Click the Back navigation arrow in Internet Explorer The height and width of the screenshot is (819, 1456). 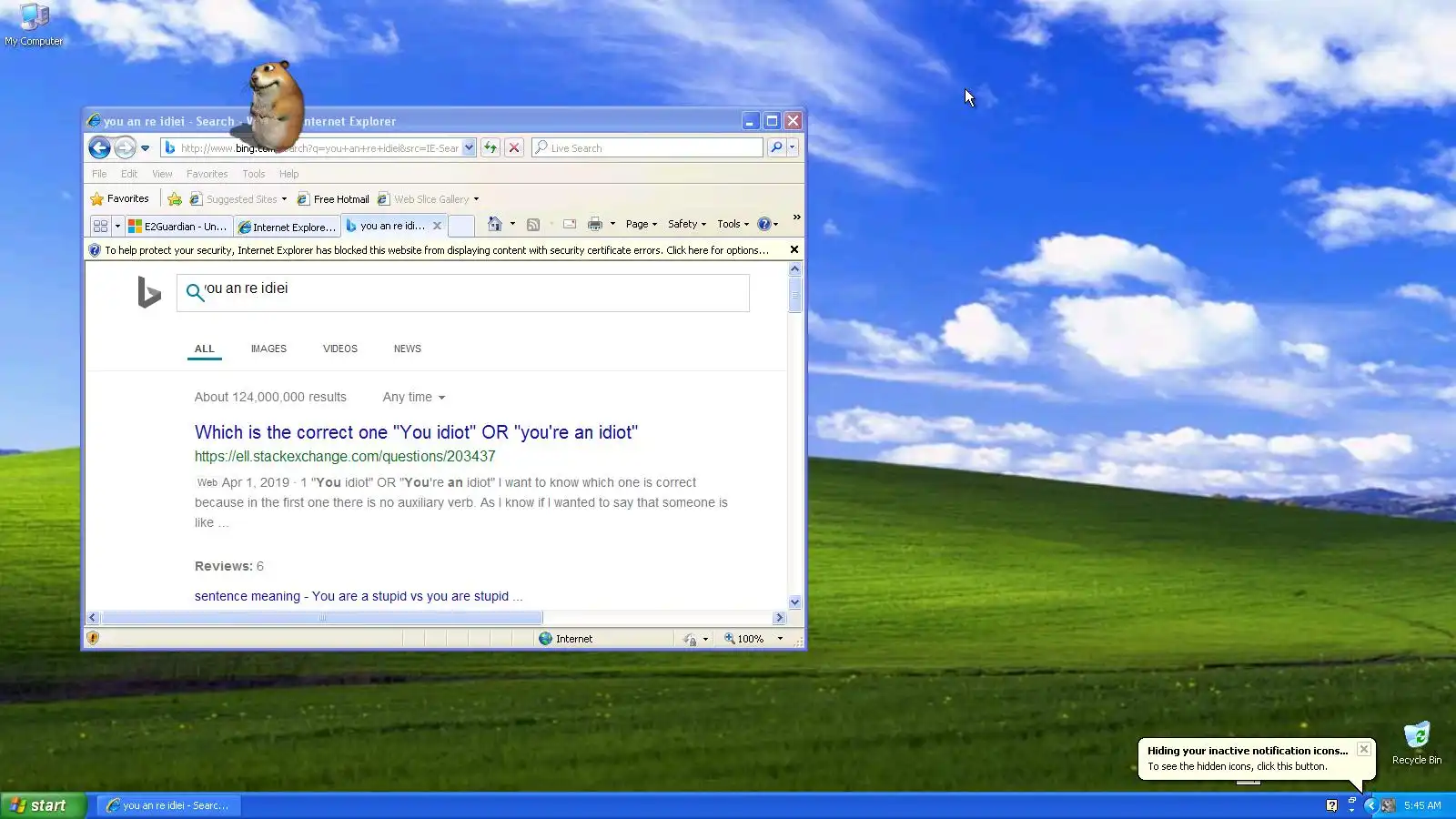click(x=100, y=147)
